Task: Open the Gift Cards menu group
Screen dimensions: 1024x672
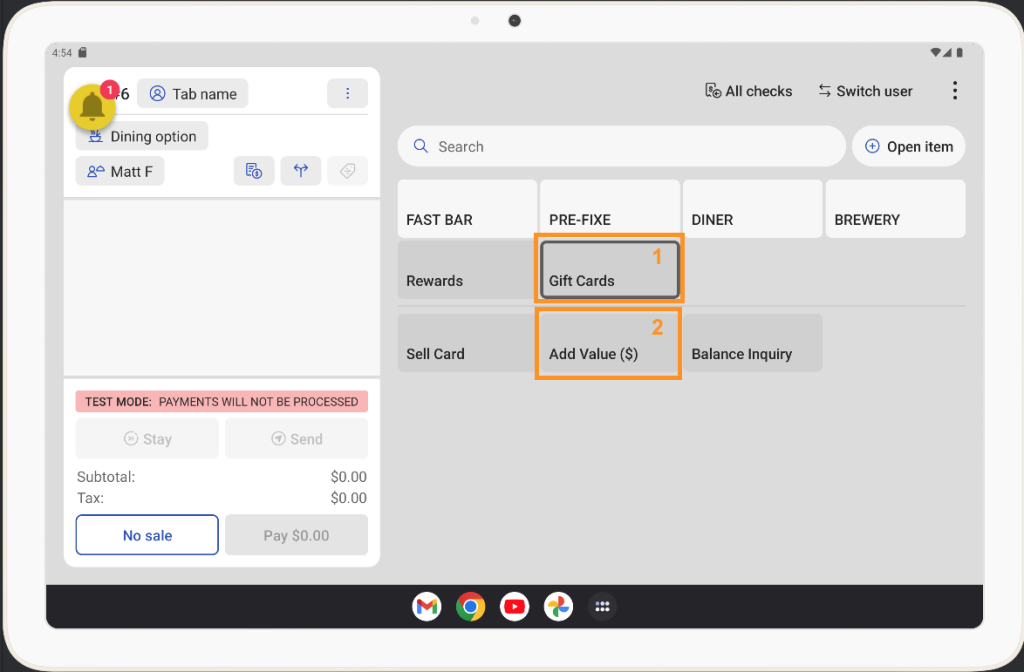Action: point(610,270)
